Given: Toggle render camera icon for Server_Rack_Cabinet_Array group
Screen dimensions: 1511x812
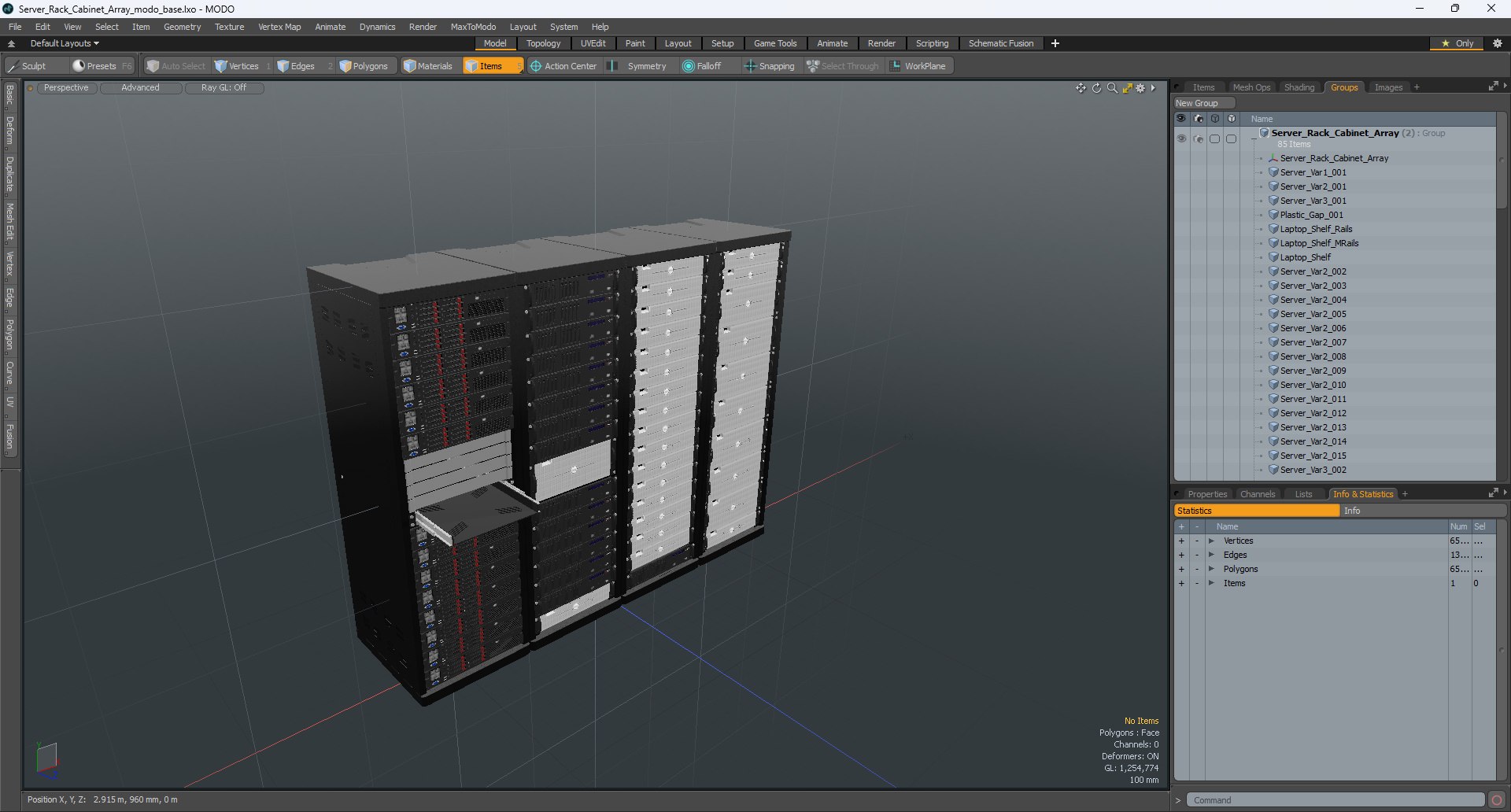Looking at the screenshot, I should [1198, 138].
